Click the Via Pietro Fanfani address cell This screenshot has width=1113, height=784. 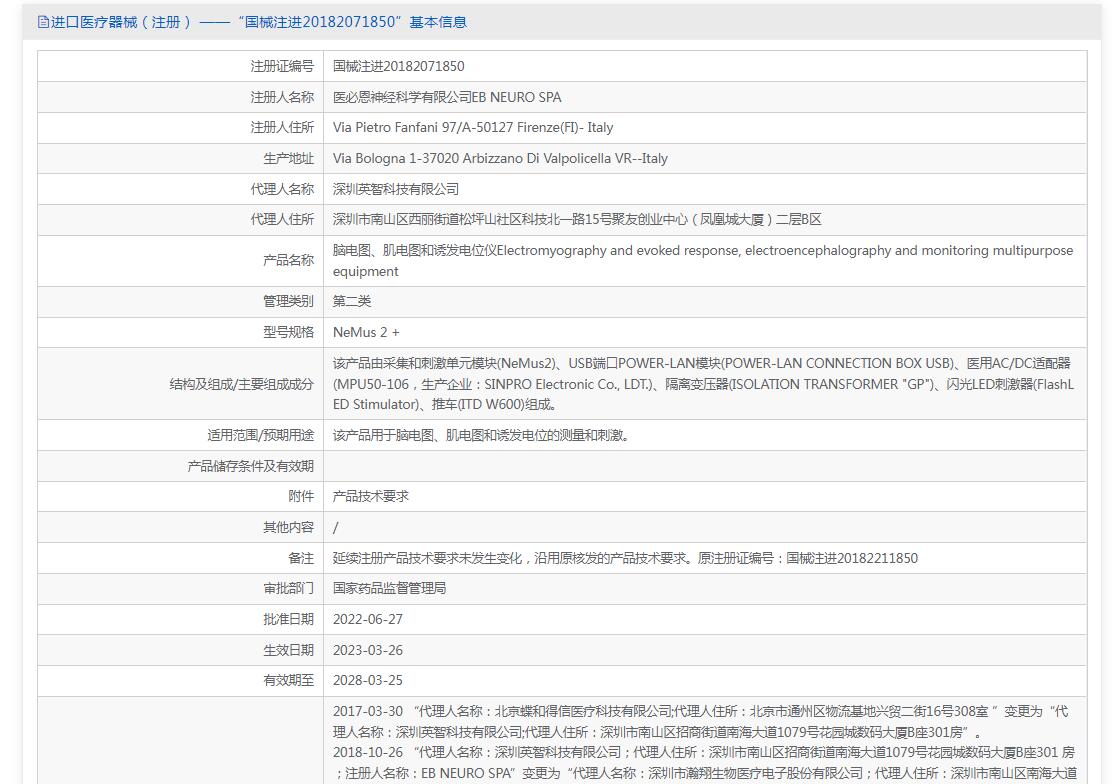(473, 127)
